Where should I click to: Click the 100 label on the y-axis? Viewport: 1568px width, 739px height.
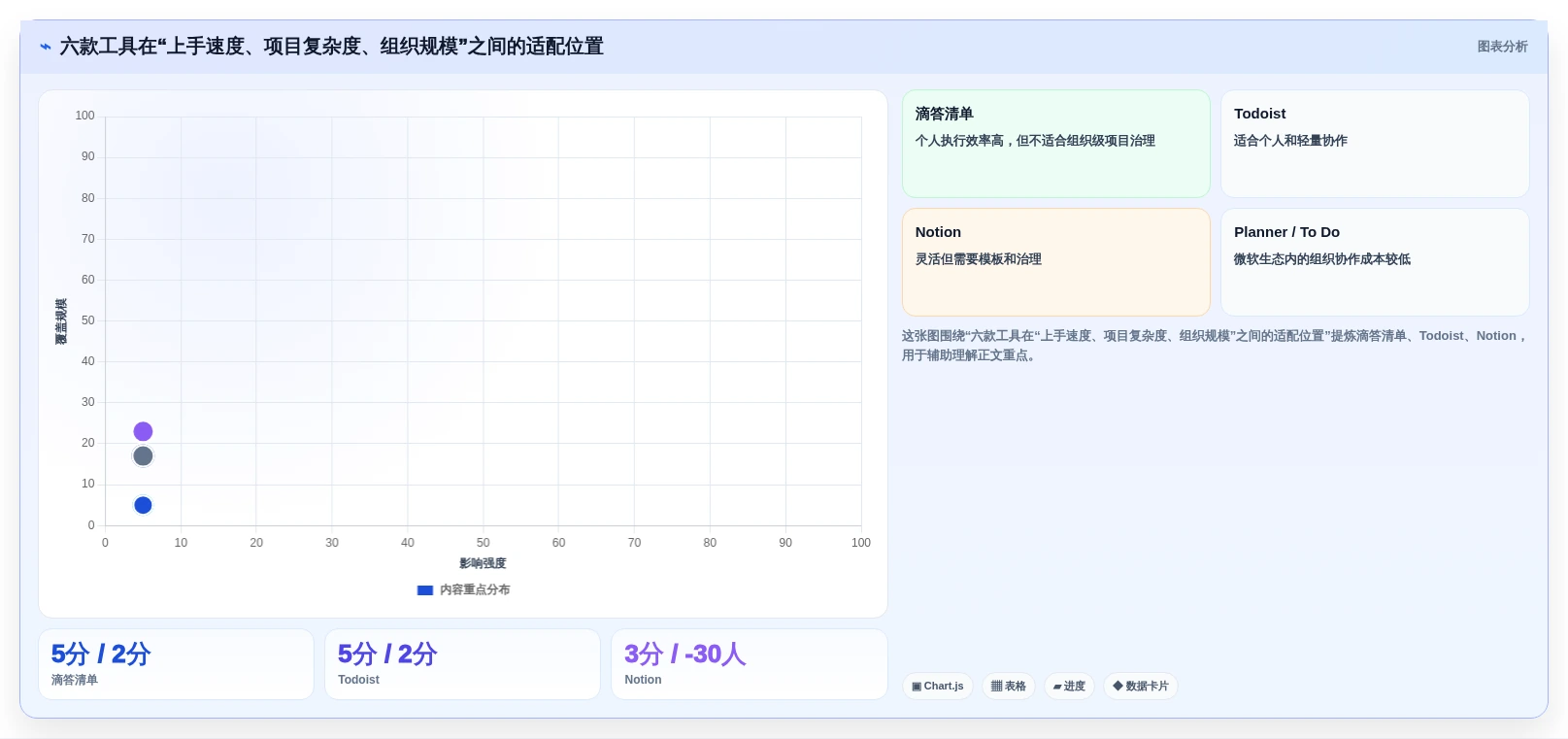tap(84, 116)
